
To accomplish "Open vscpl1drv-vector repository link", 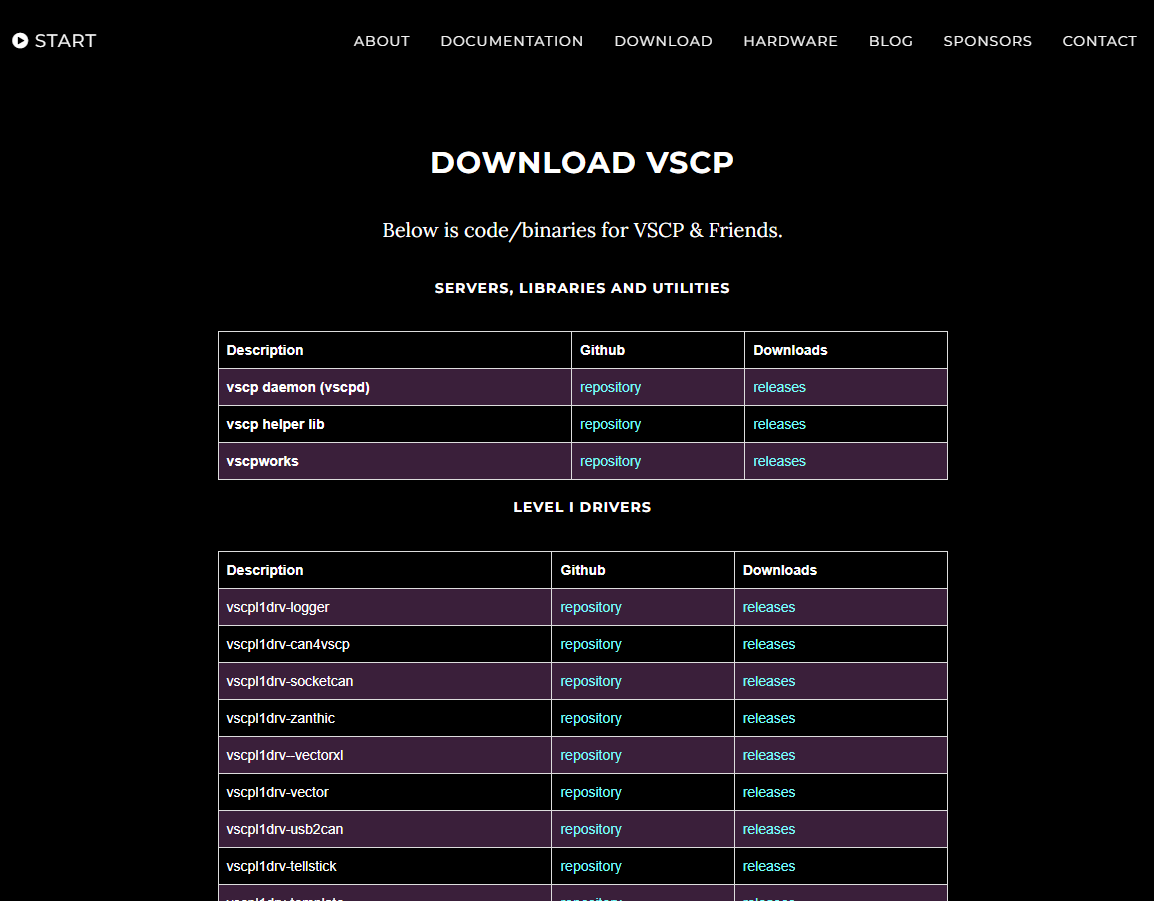I will (590, 792).
